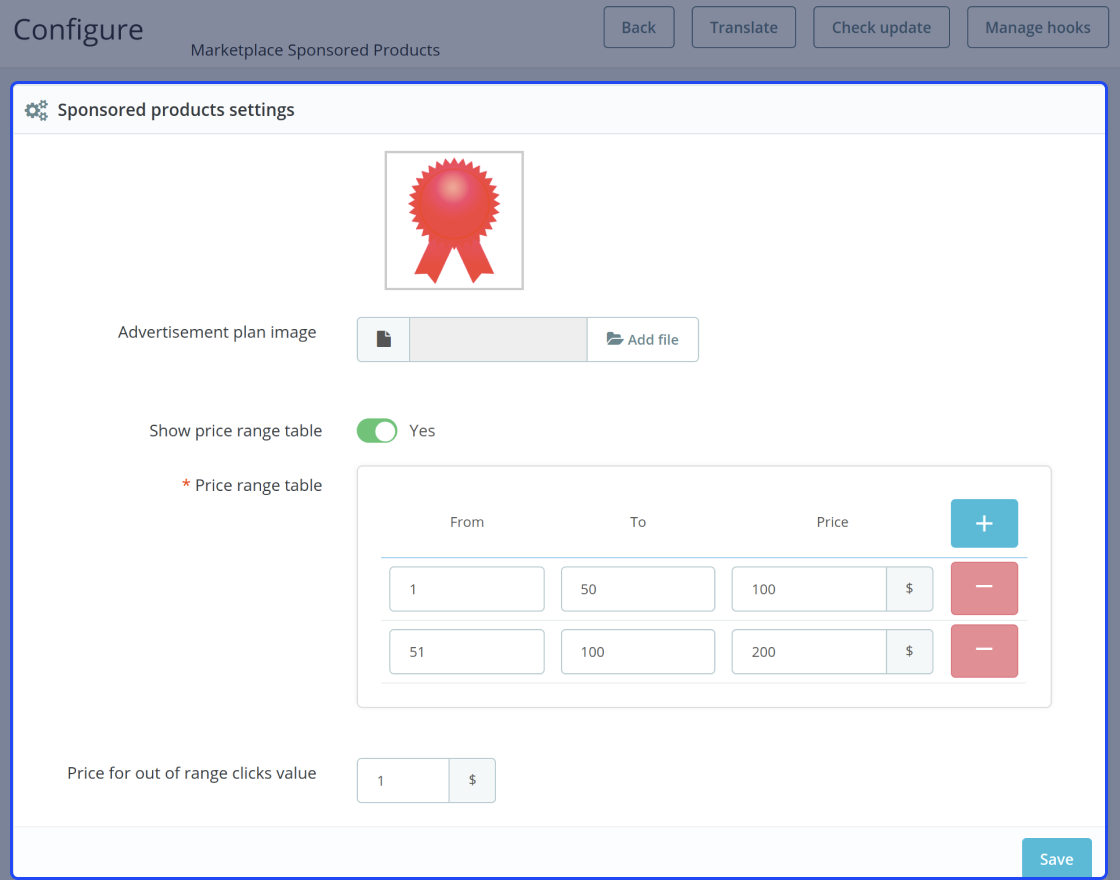Click the file document icon
This screenshot has height=880, width=1120.
point(384,339)
